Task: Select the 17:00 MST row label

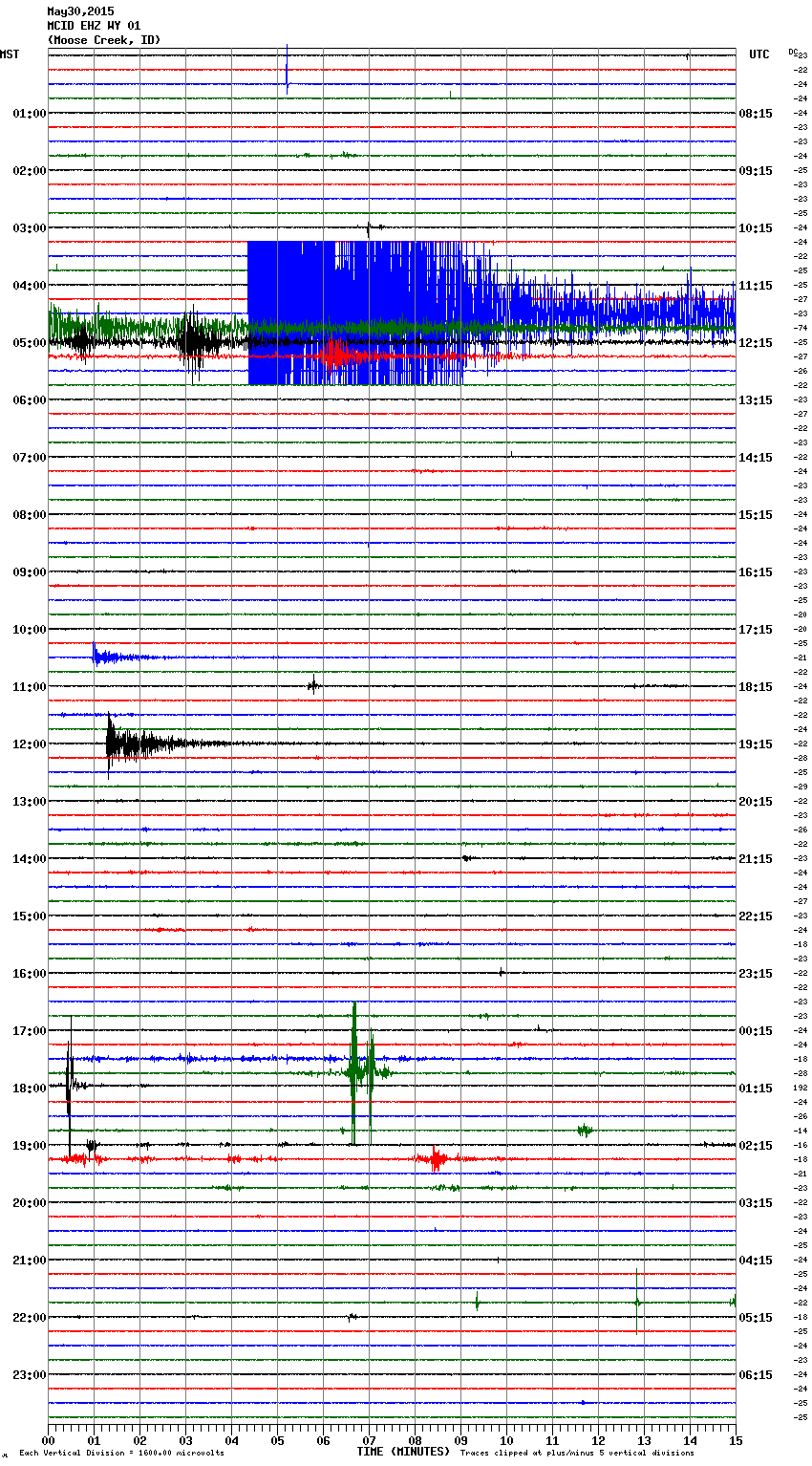Action: point(30,1031)
